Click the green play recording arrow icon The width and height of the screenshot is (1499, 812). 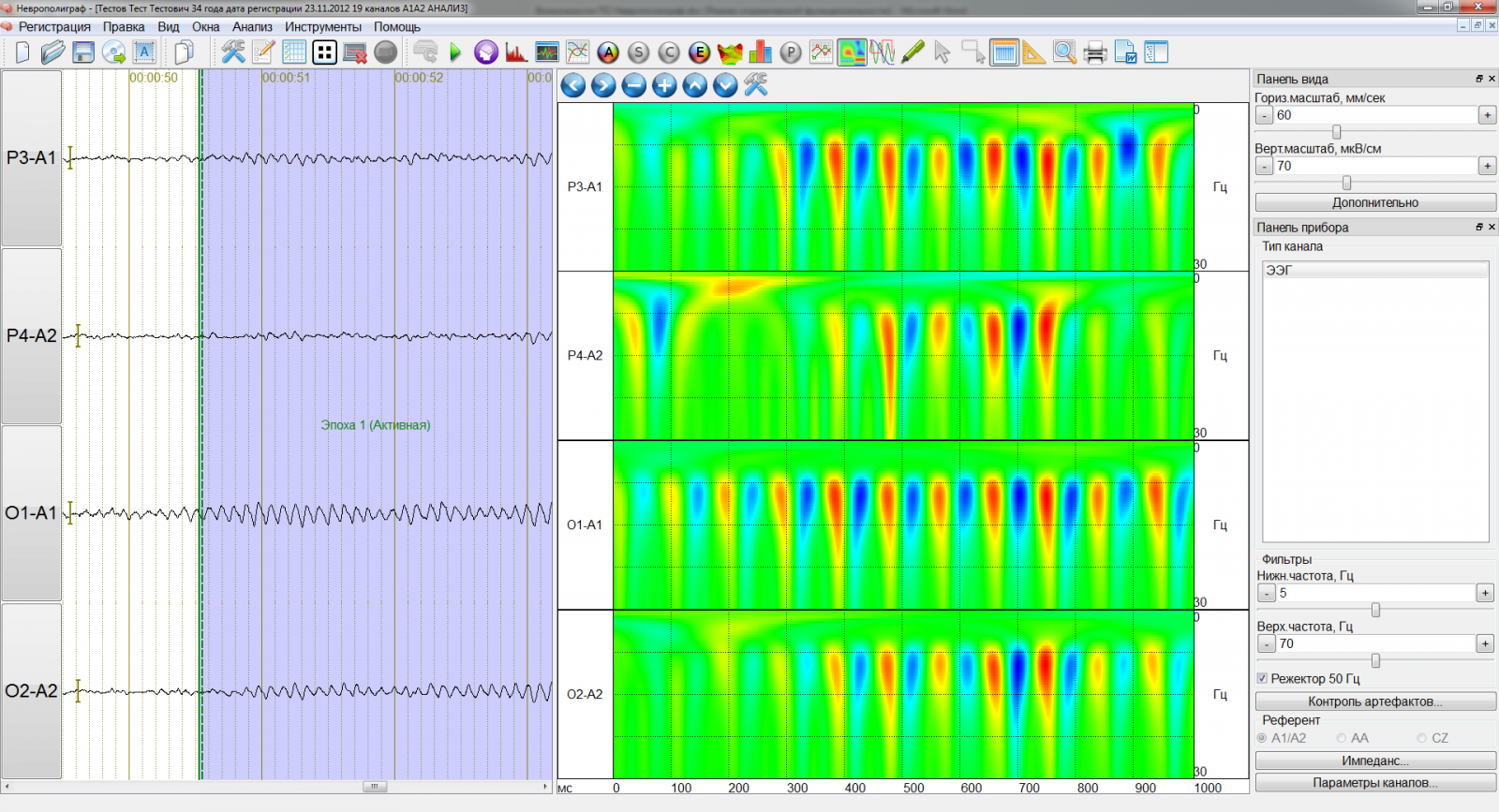pyautogui.click(x=455, y=52)
